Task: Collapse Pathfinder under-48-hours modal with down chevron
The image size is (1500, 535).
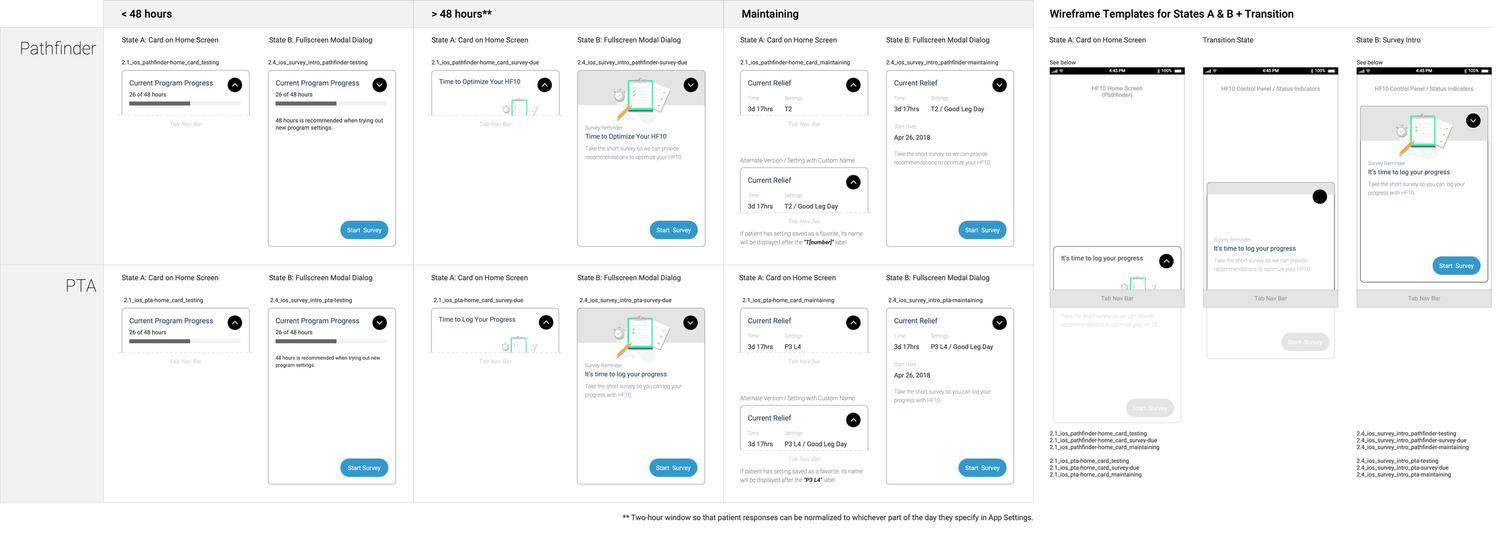Action: coord(379,85)
